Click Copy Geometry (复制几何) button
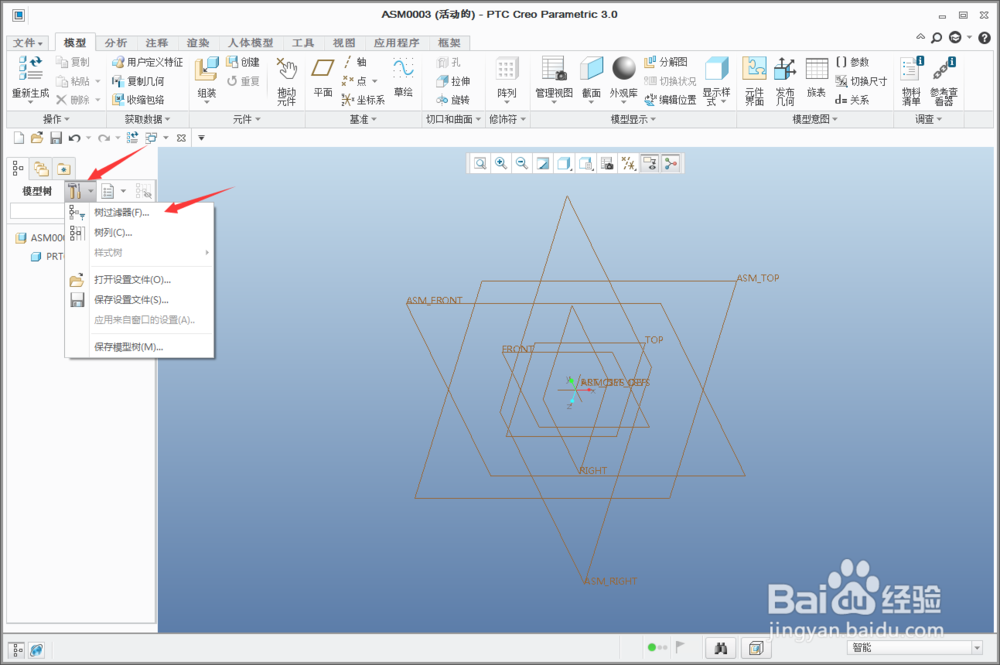Screen dimensions: 1000x665 pos(138,81)
